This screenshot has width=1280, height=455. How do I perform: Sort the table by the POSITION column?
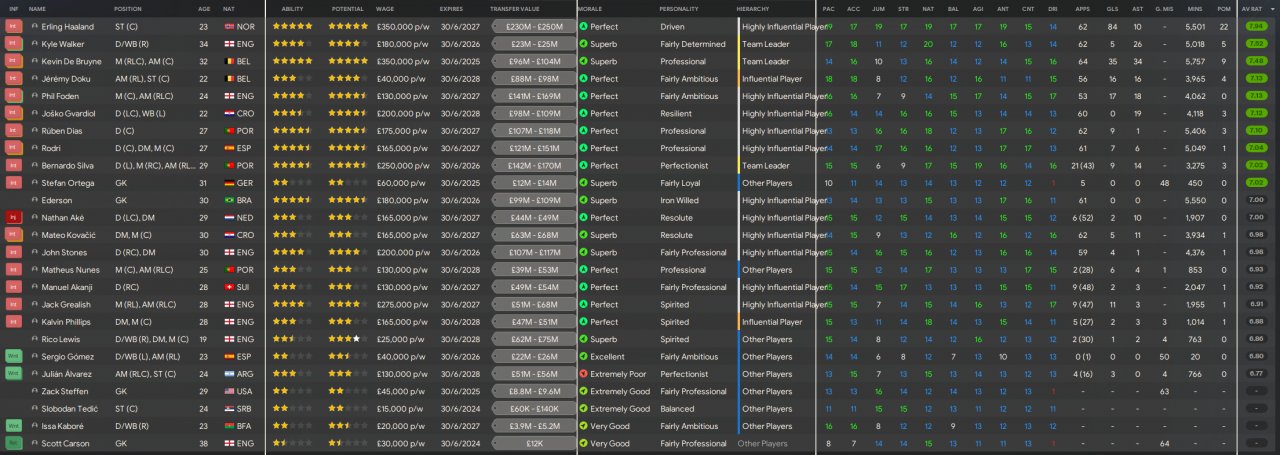tap(127, 8)
